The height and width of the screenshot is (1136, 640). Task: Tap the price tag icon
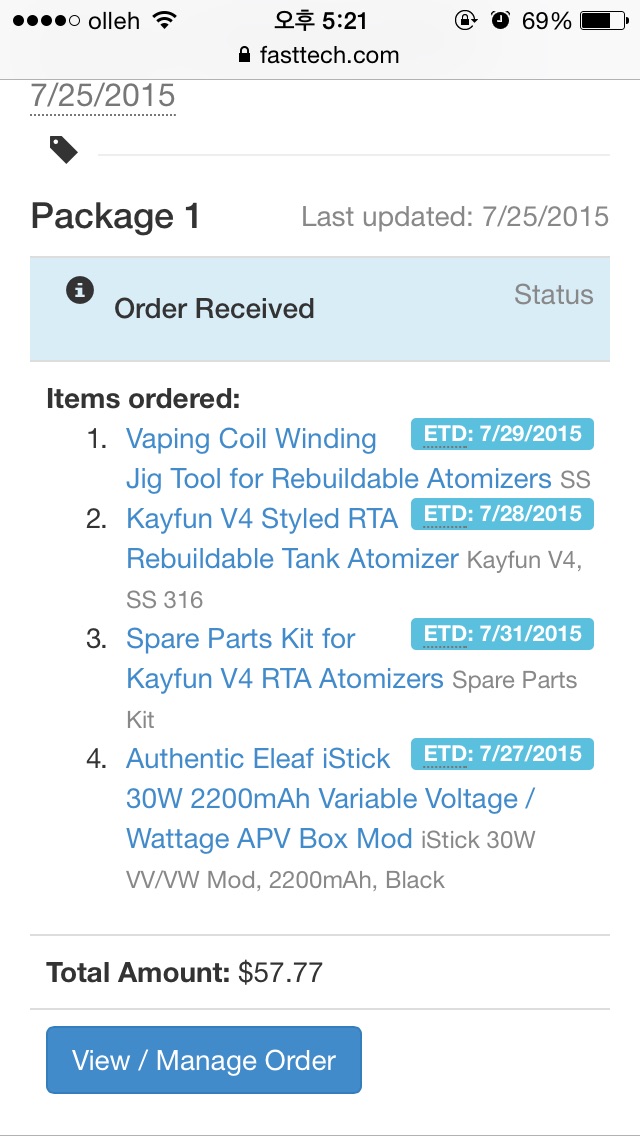(64, 150)
